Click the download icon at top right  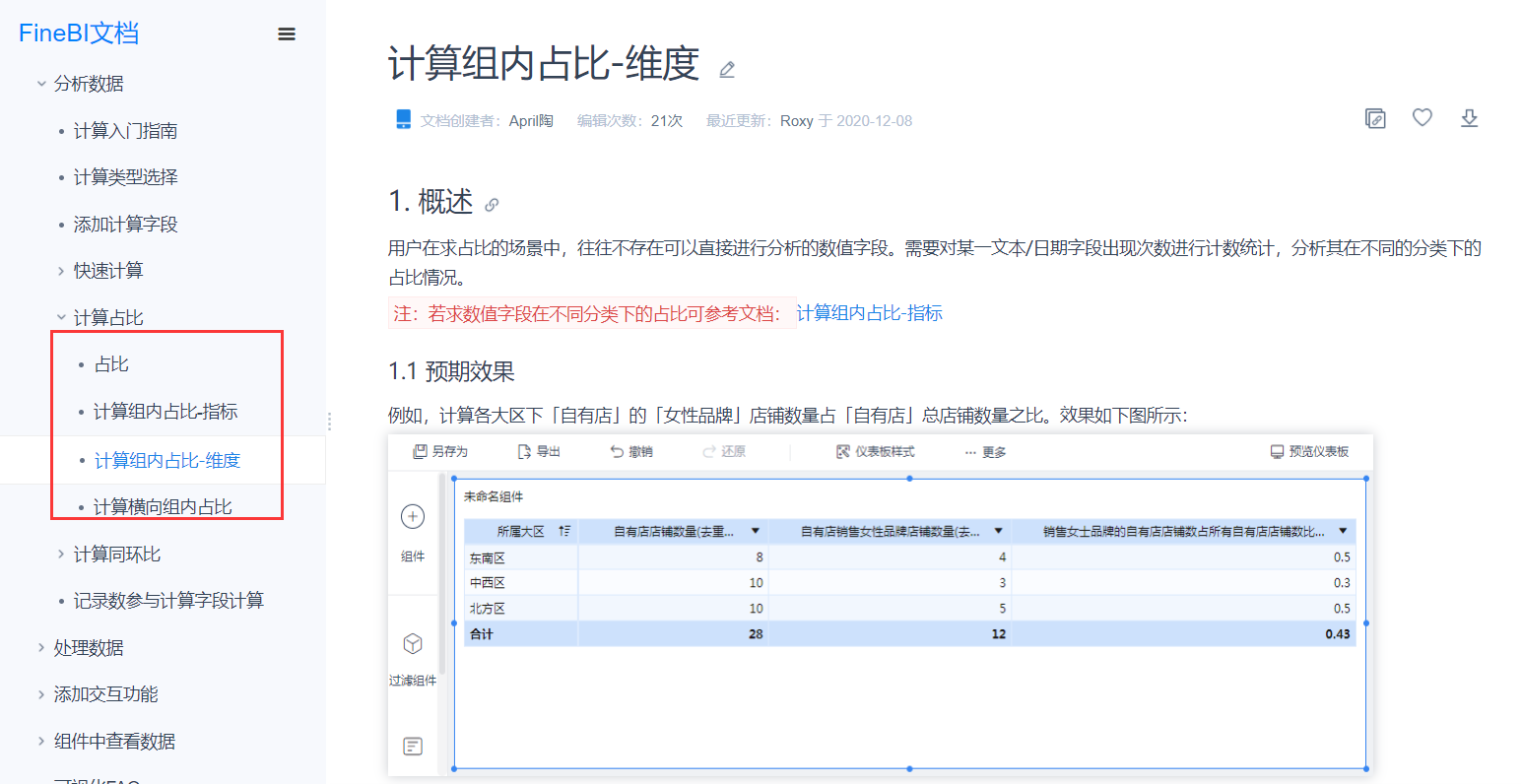point(1469,118)
